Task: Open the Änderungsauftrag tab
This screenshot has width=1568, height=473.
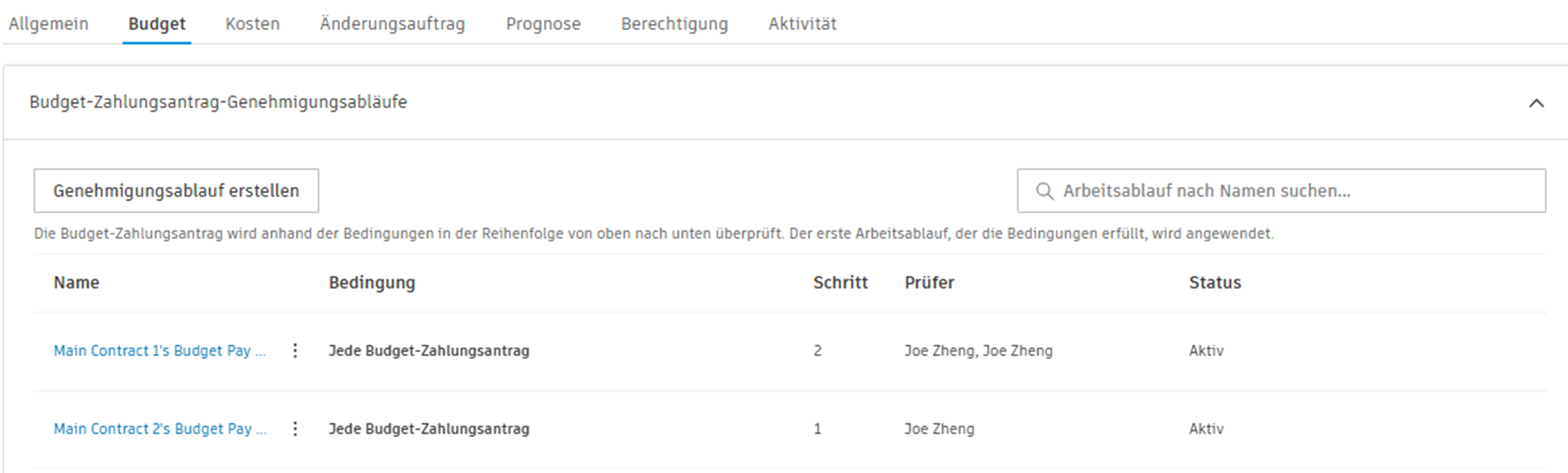Action: (392, 24)
